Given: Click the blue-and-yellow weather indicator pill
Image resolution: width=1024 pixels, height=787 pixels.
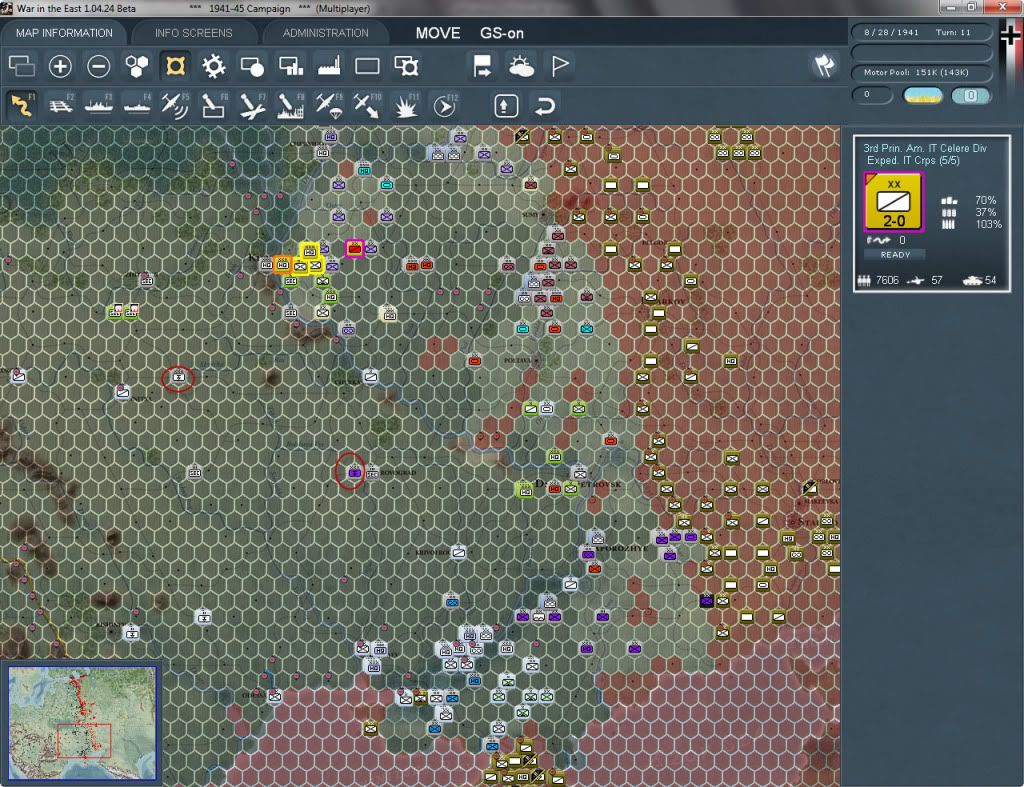Looking at the screenshot, I should [x=922, y=95].
